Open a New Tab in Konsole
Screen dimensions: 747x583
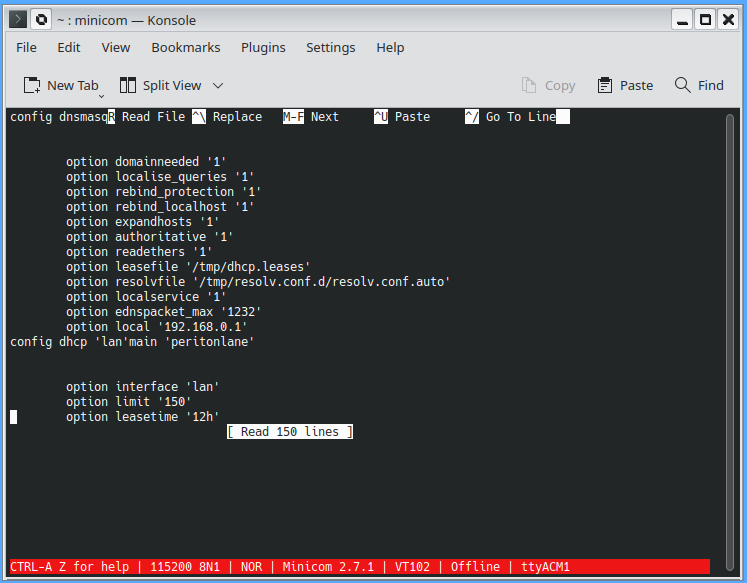(x=60, y=86)
